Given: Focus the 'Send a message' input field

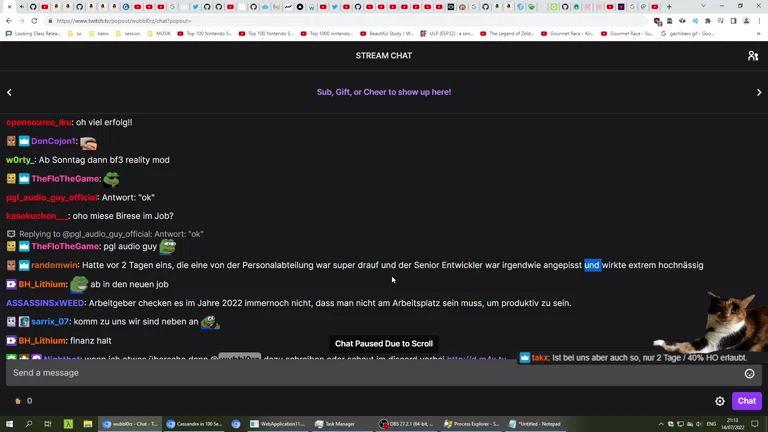Looking at the screenshot, I should point(370,373).
